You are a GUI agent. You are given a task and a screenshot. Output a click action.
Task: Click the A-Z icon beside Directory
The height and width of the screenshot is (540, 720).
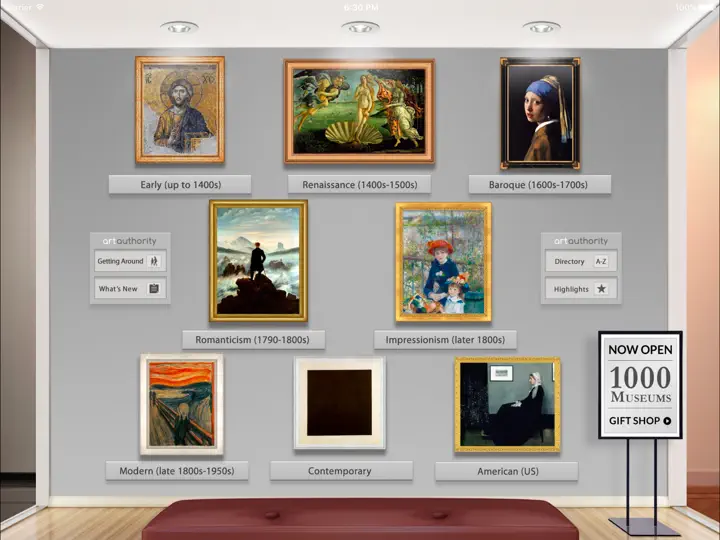pyautogui.click(x=601, y=261)
